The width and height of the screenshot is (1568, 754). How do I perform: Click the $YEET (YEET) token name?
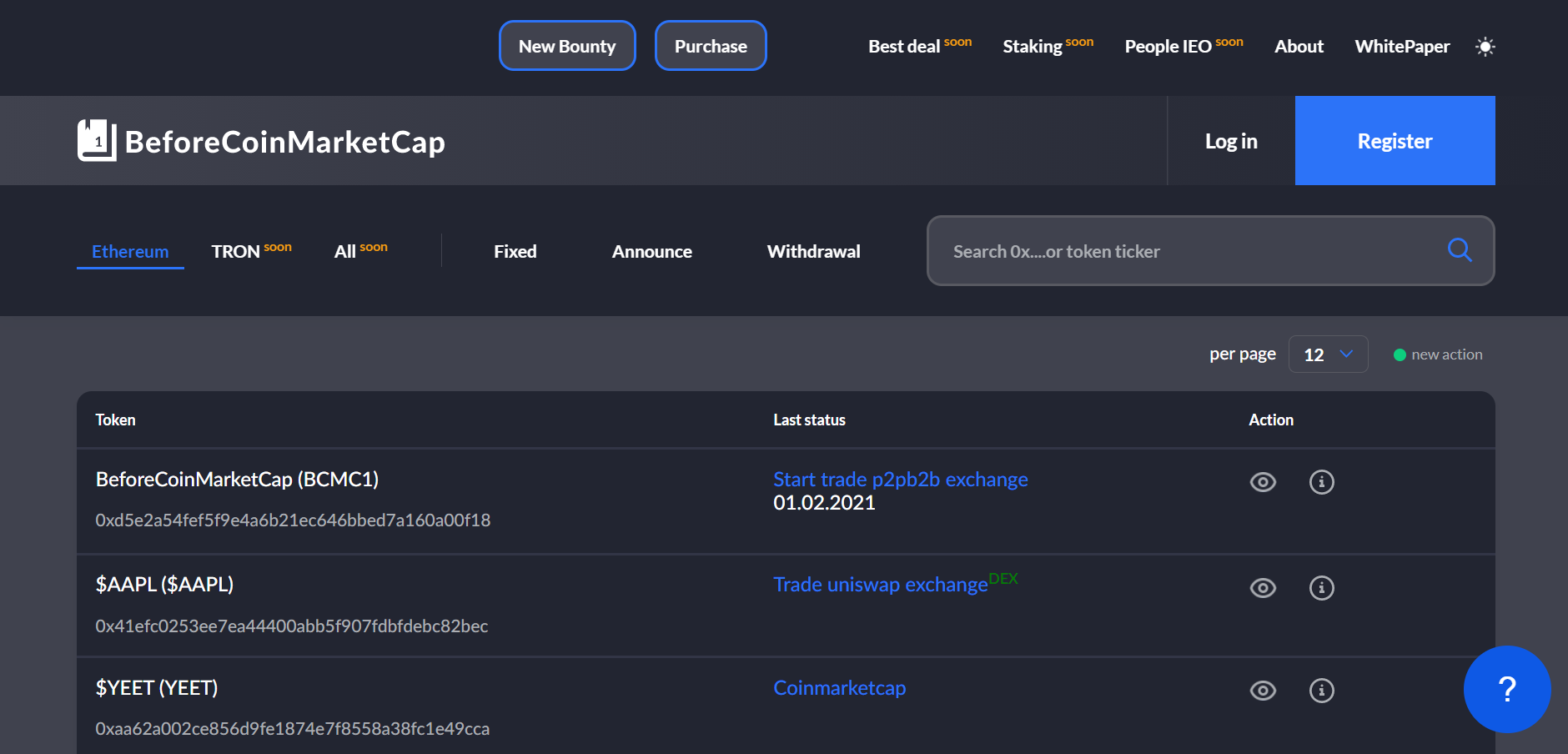pyautogui.click(x=157, y=688)
